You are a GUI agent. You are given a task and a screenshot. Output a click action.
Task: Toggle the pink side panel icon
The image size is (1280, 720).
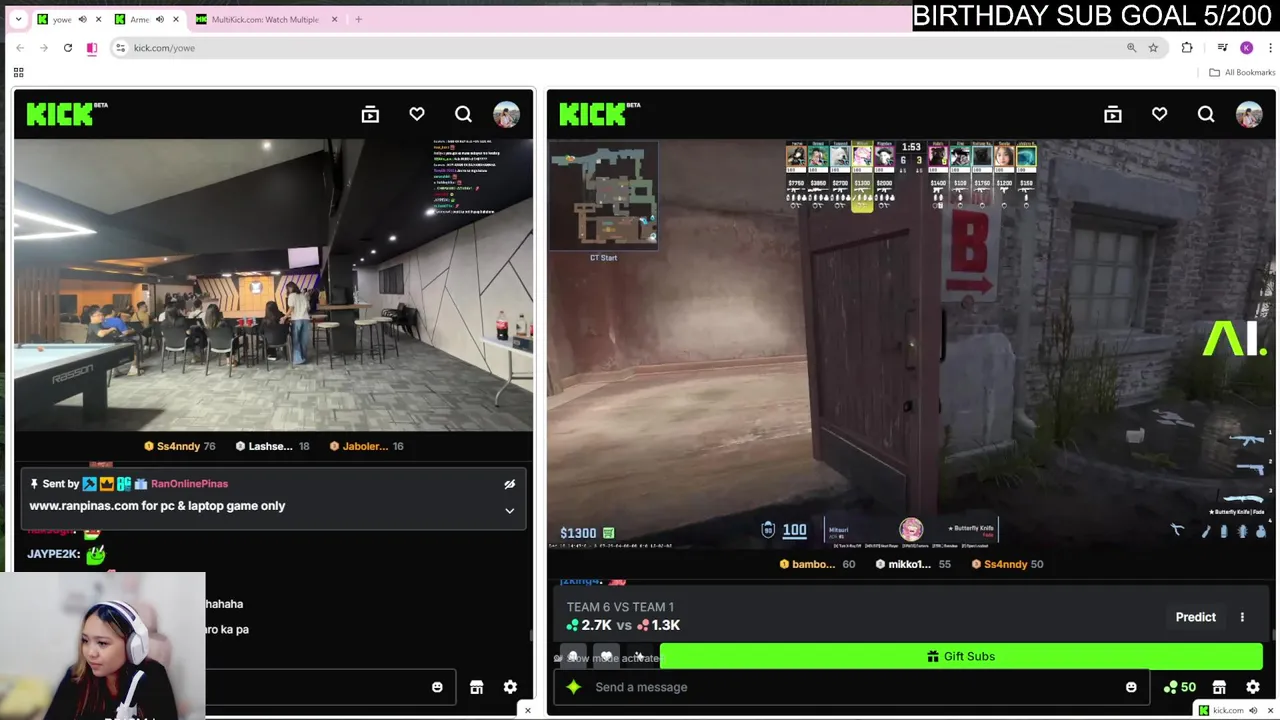click(92, 48)
